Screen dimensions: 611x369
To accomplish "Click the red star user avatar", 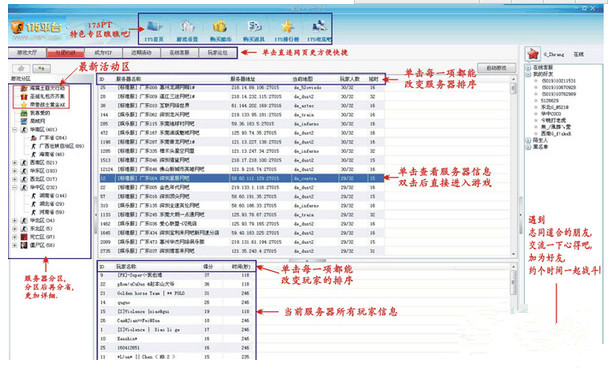I will [532, 54].
